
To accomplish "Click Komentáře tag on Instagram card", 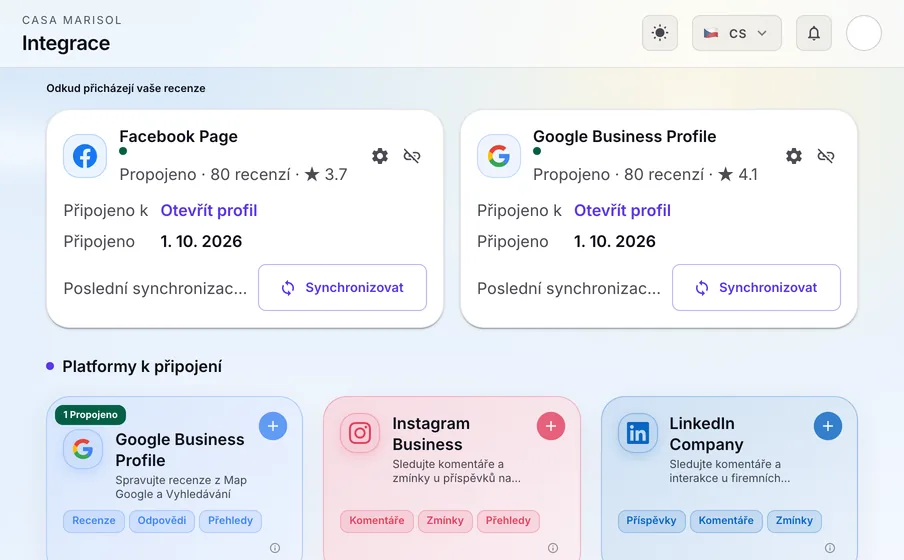I will 376,520.
